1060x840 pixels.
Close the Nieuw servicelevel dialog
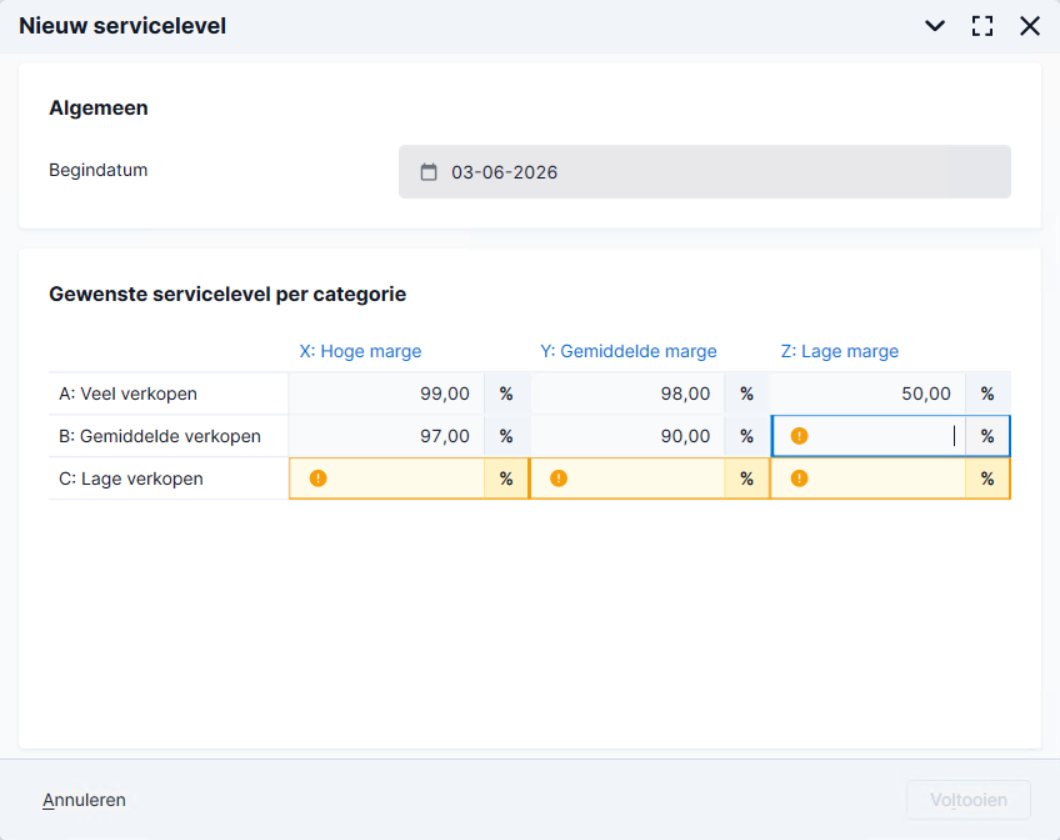(x=1030, y=26)
